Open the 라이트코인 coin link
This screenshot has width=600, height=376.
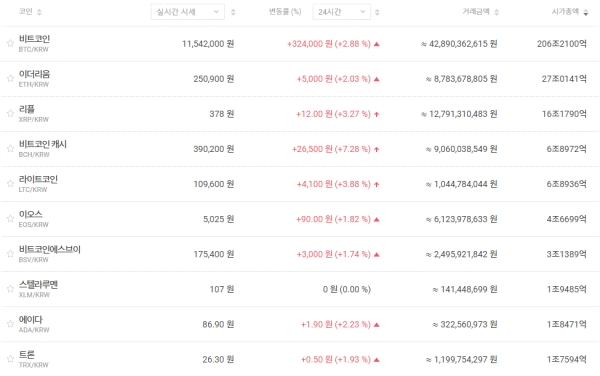tap(38, 179)
